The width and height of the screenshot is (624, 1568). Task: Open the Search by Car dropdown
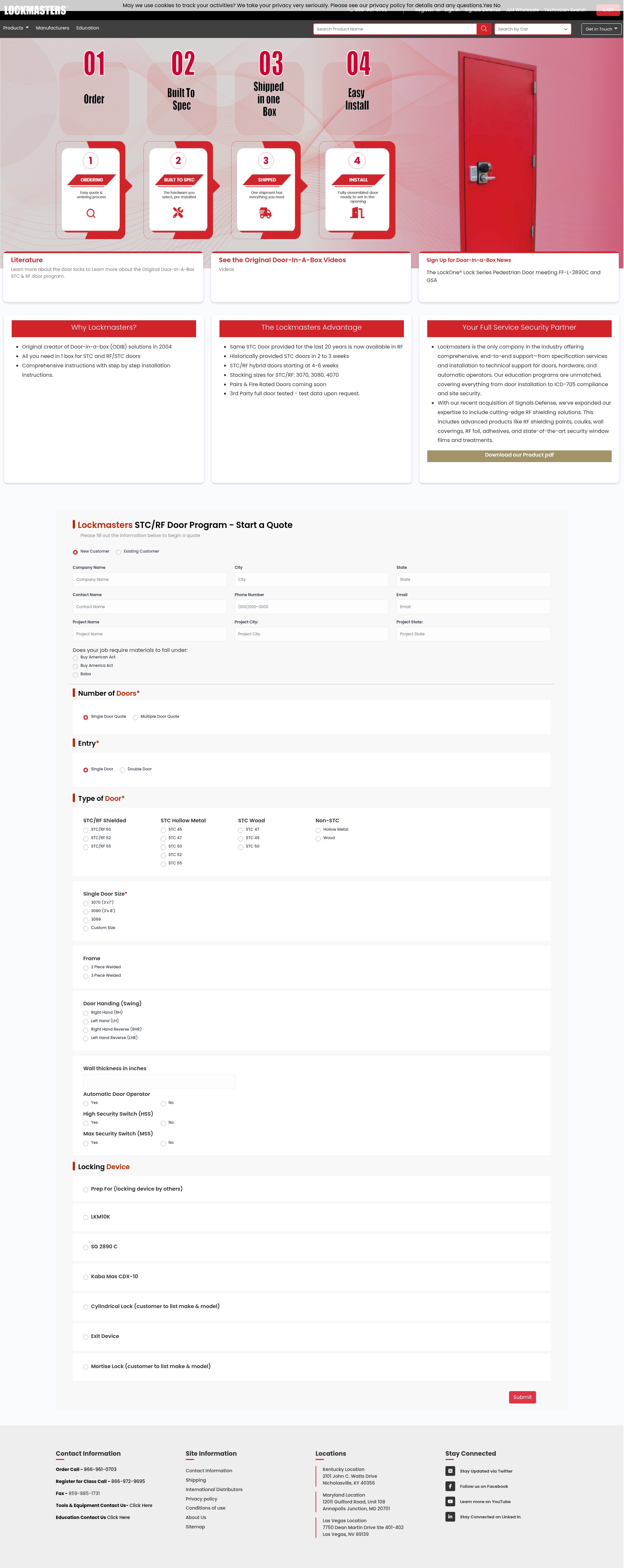coord(533,29)
